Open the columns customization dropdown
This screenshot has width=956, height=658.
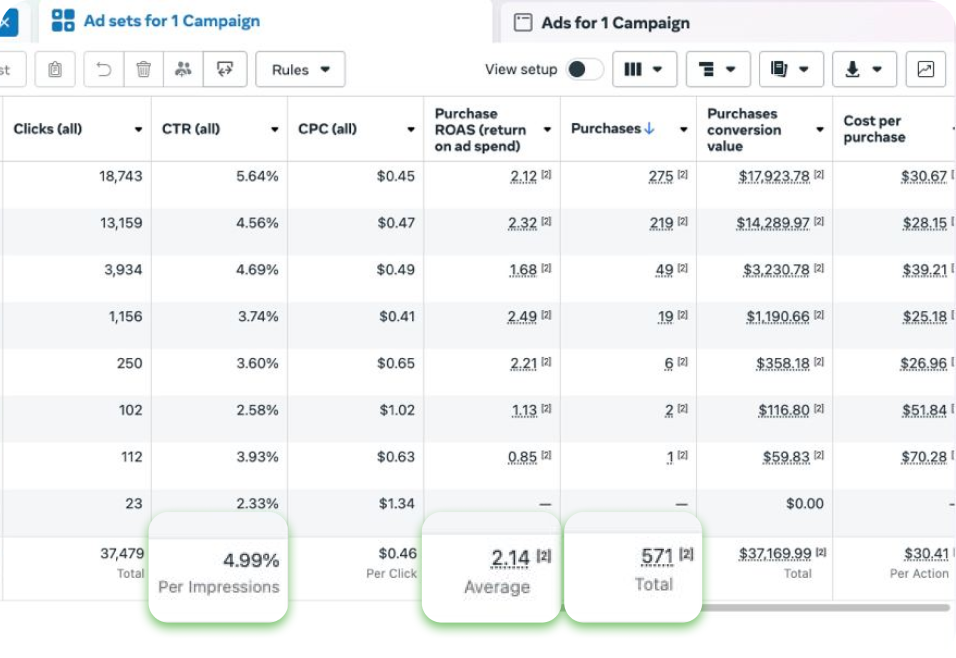point(644,69)
